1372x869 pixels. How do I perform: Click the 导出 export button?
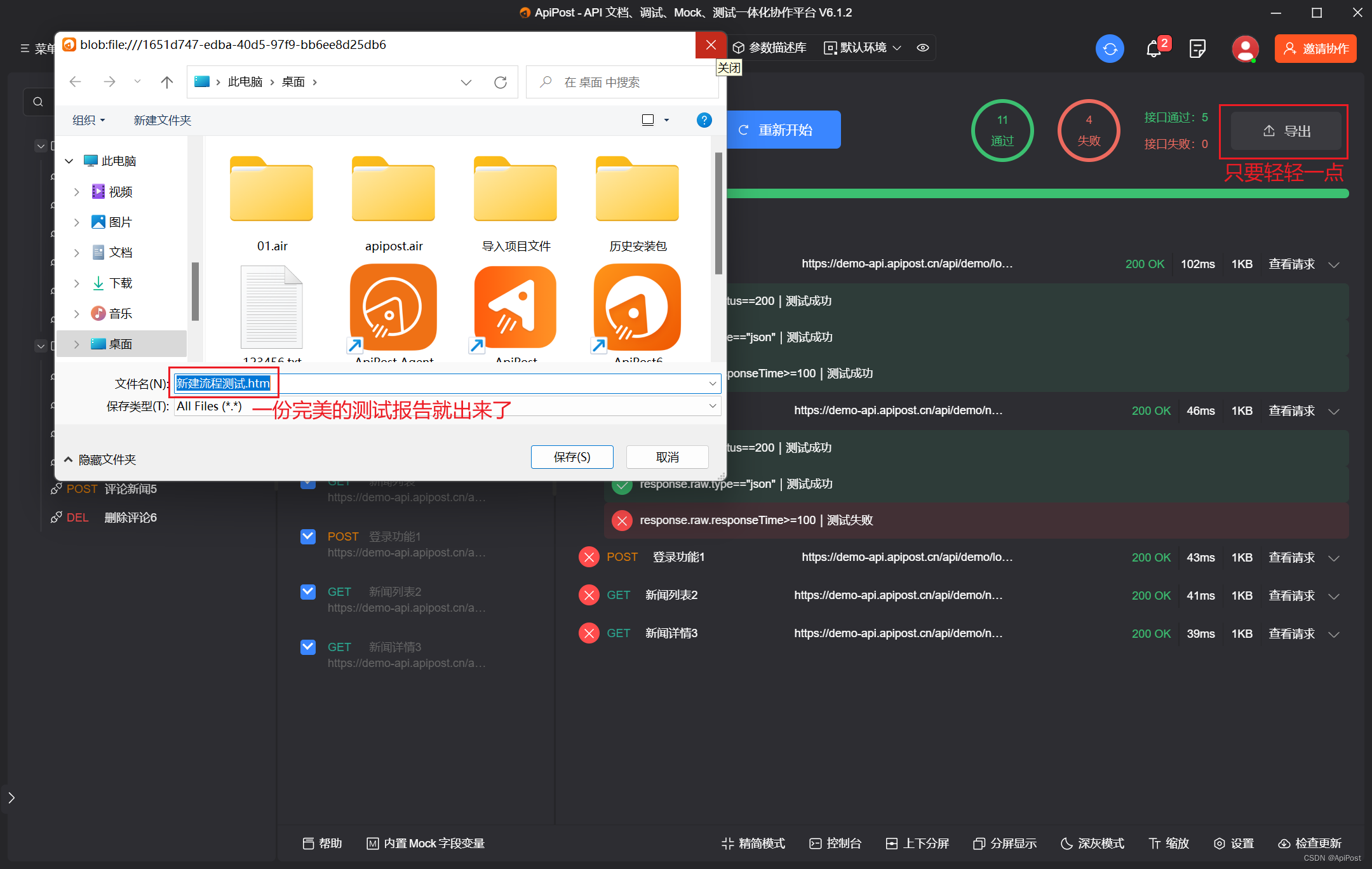tap(1286, 131)
